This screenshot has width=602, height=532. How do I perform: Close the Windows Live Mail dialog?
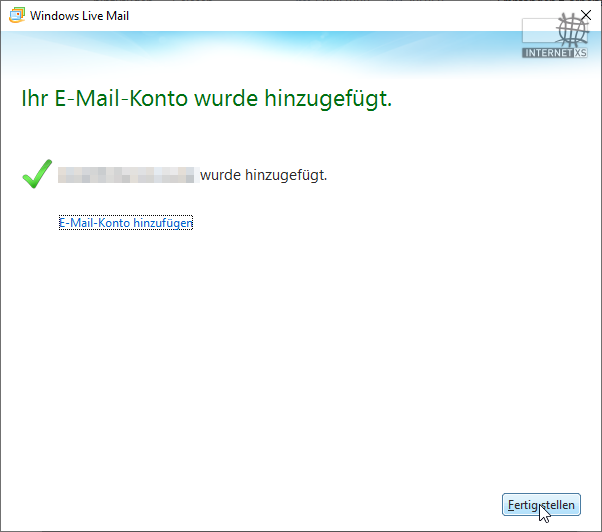pyautogui.click(x=586, y=15)
